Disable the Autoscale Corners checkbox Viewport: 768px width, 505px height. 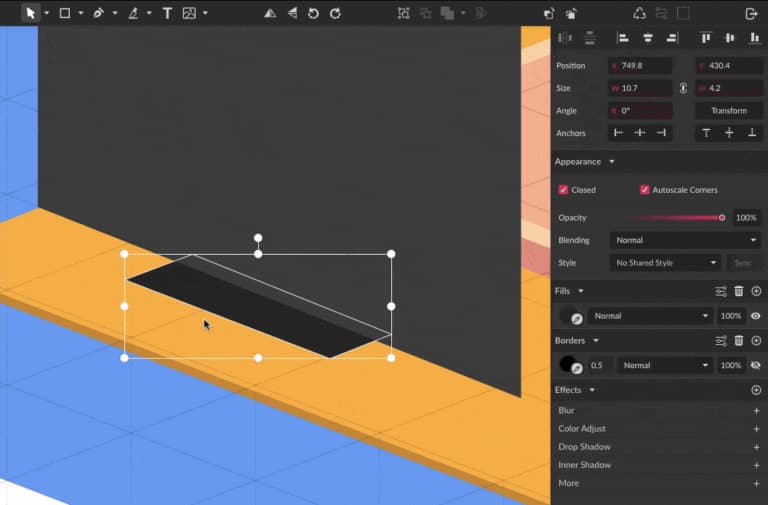[x=645, y=190]
